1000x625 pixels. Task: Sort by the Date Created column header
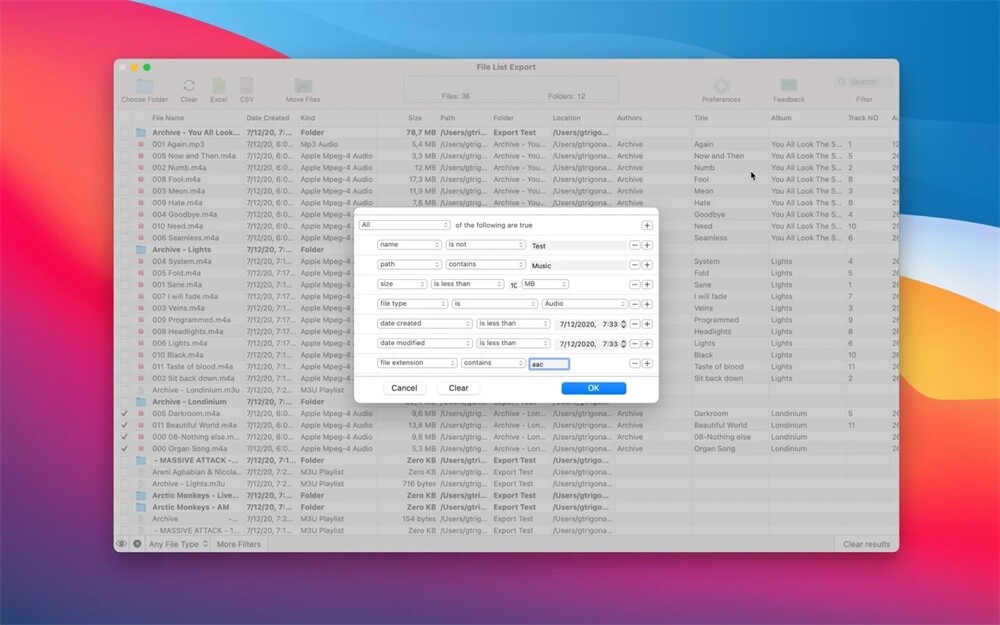coord(268,118)
